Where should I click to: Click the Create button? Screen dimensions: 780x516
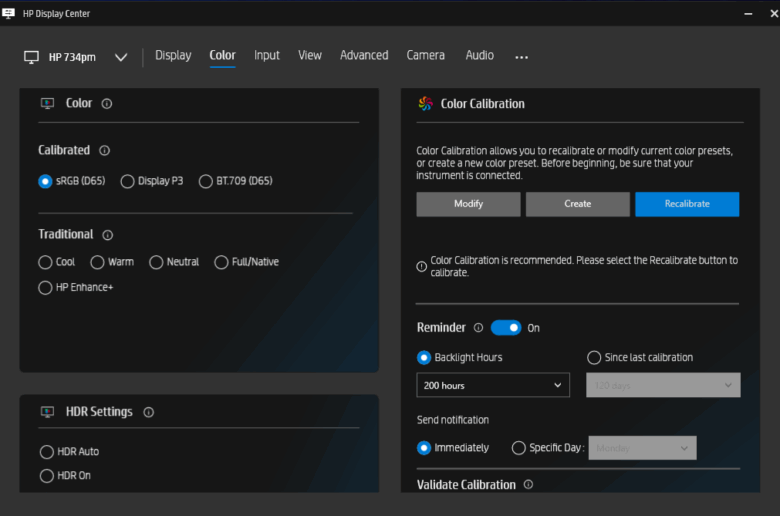[578, 204]
